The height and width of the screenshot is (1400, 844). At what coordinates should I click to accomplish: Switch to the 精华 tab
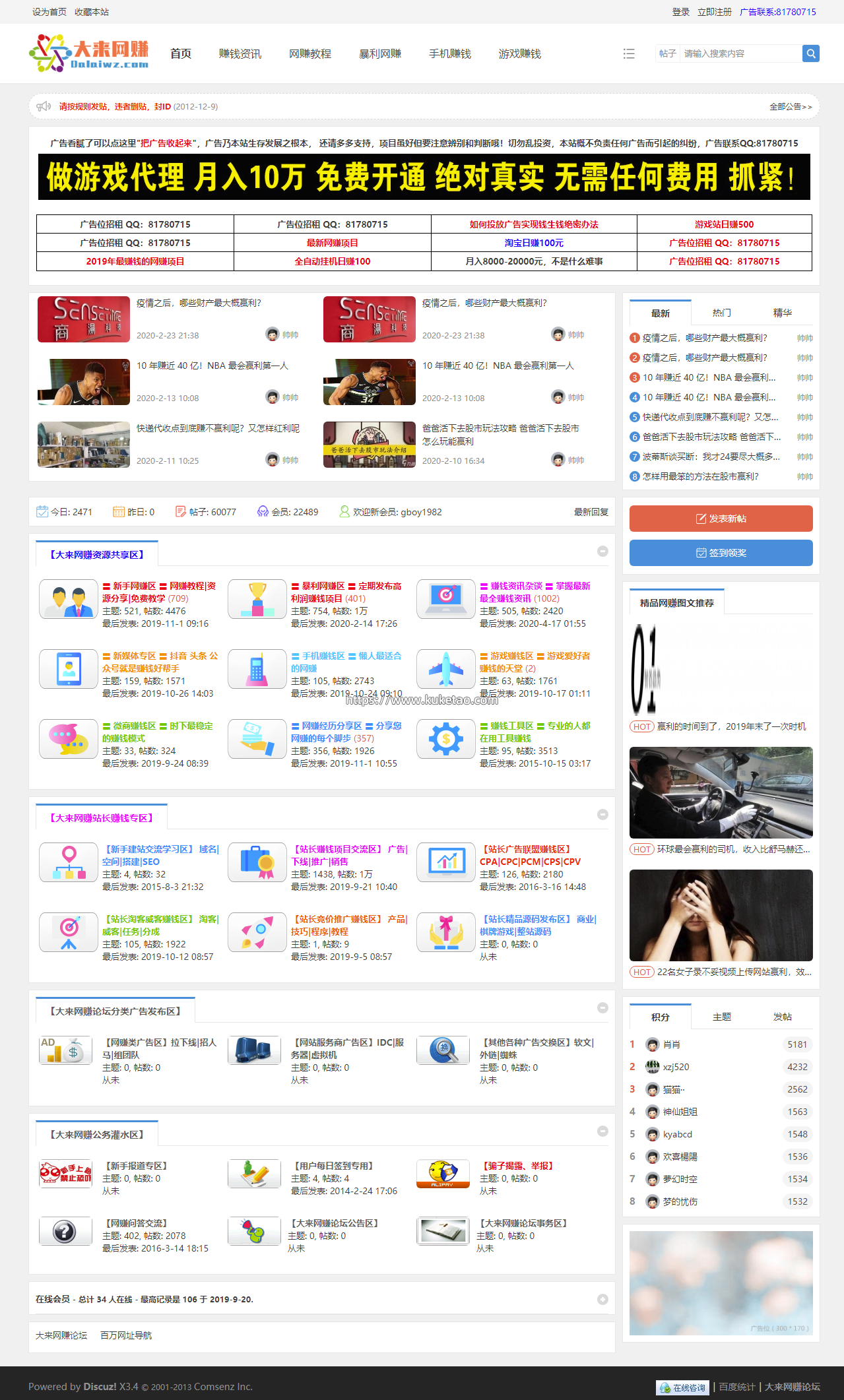tap(783, 313)
